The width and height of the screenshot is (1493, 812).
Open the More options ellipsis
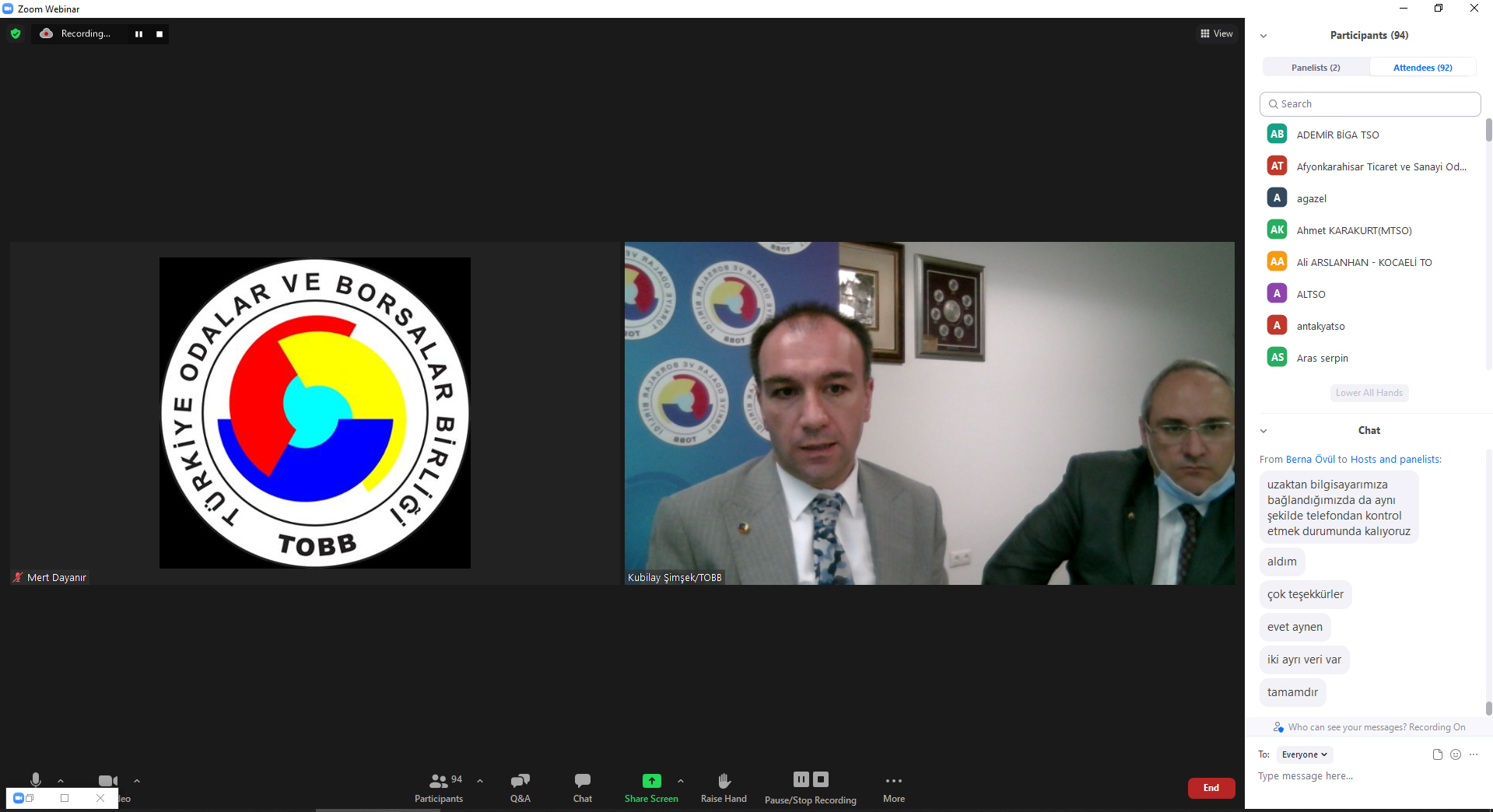(x=893, y=781)
